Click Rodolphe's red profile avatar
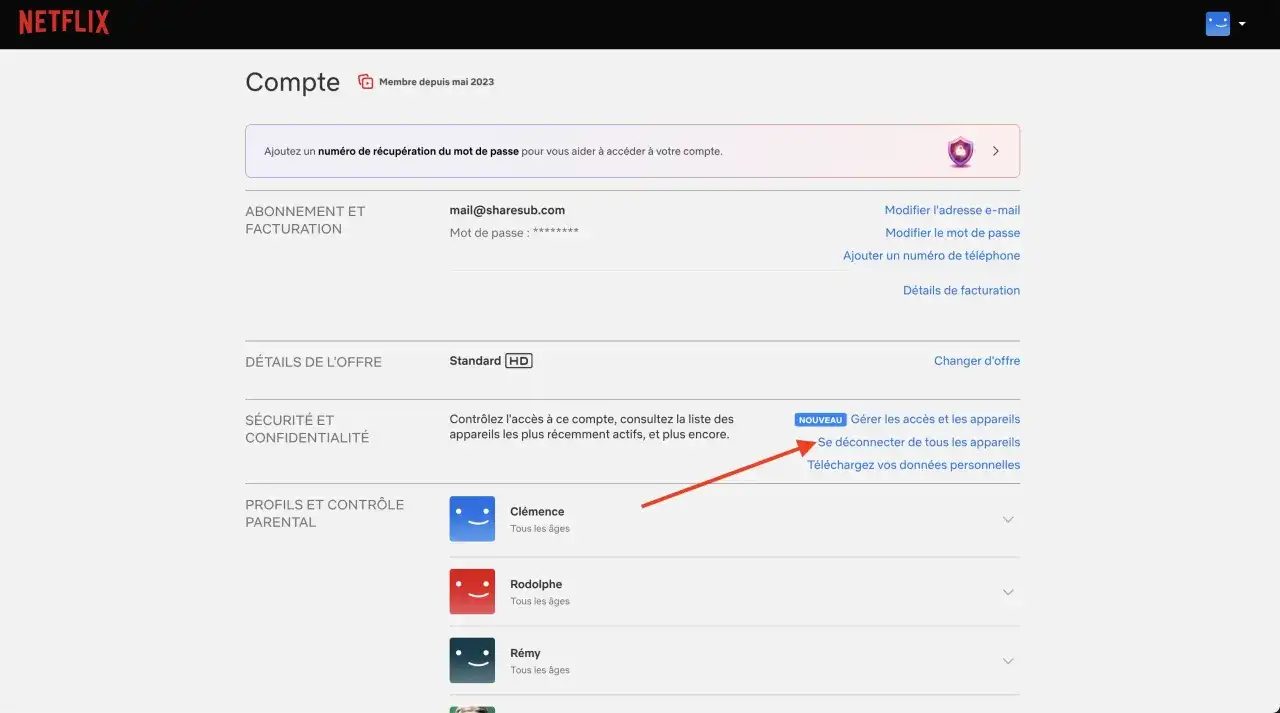Screen dimensions: 1280x713 point(472,591)
